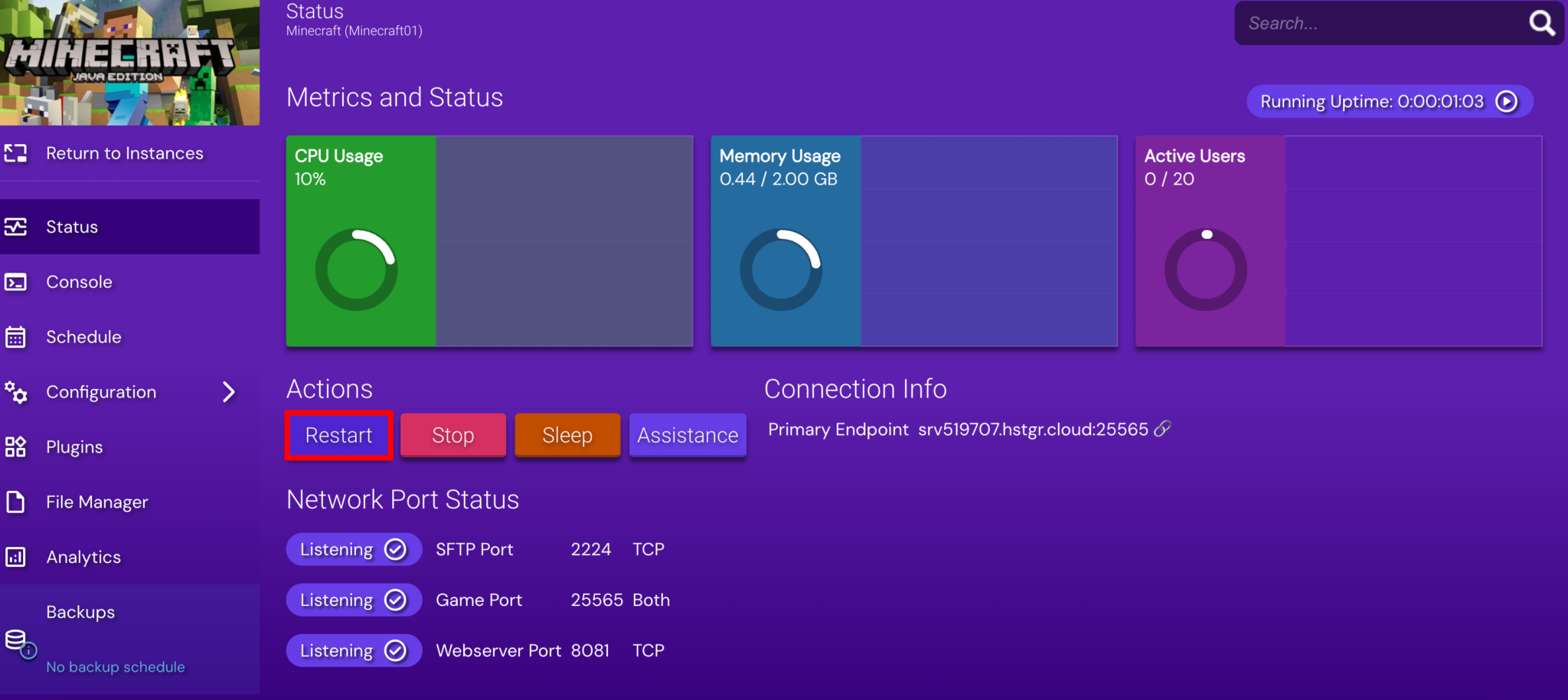Open the Console panel

tap(78, 281)
